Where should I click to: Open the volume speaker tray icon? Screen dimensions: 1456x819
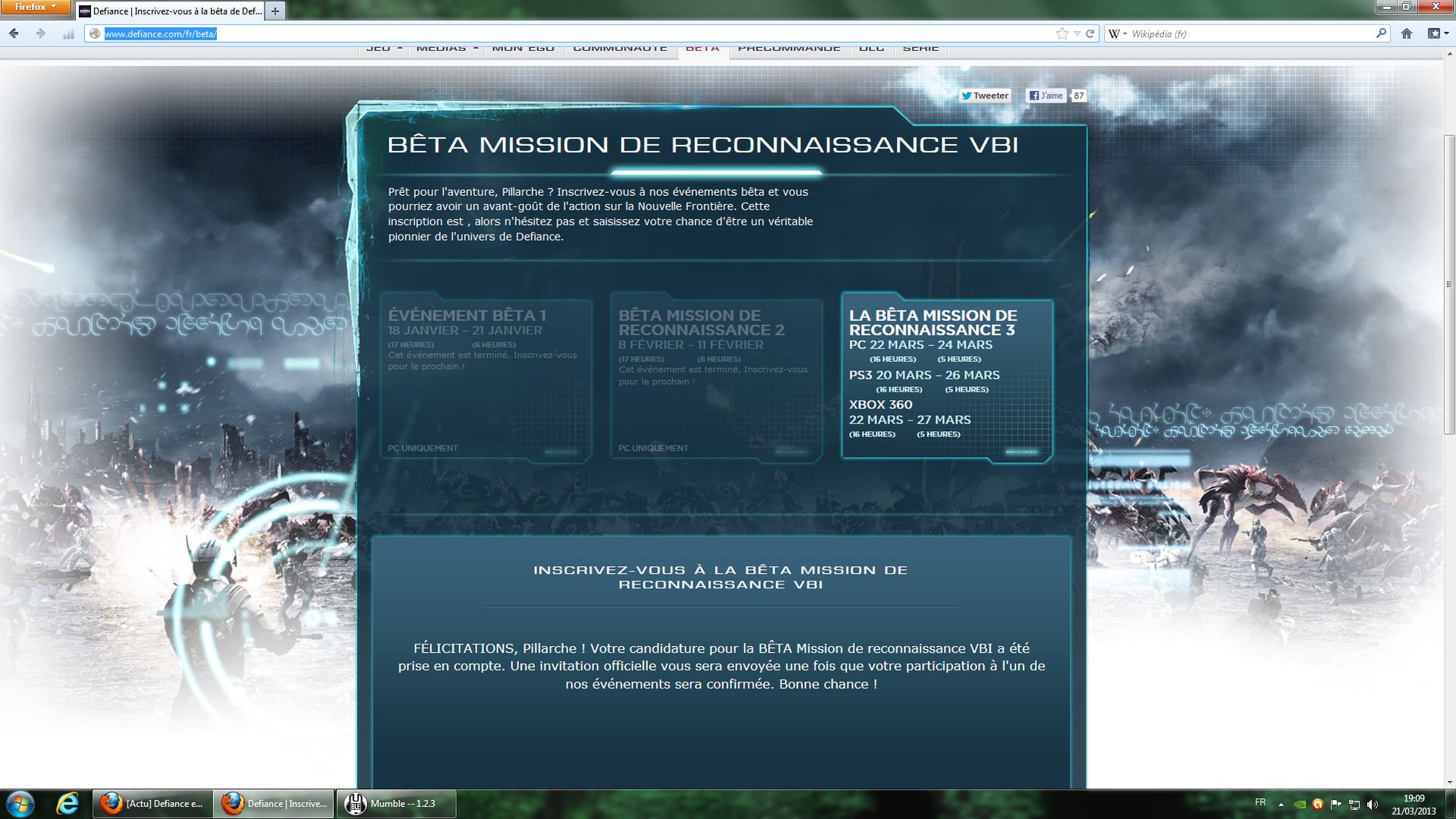1373,804
